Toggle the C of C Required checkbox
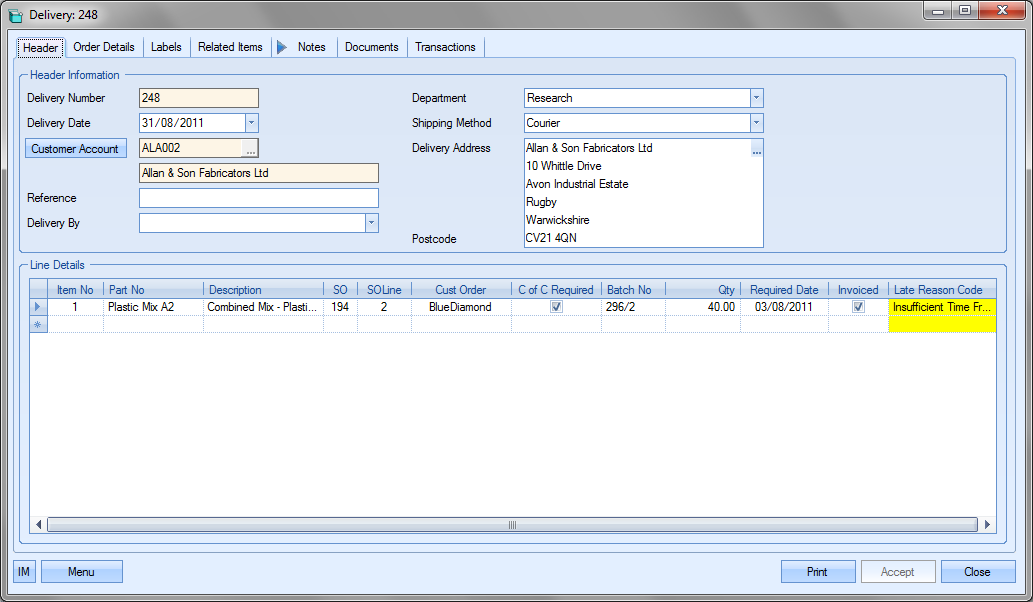The image size is (1033, 602). coord(557,308)
